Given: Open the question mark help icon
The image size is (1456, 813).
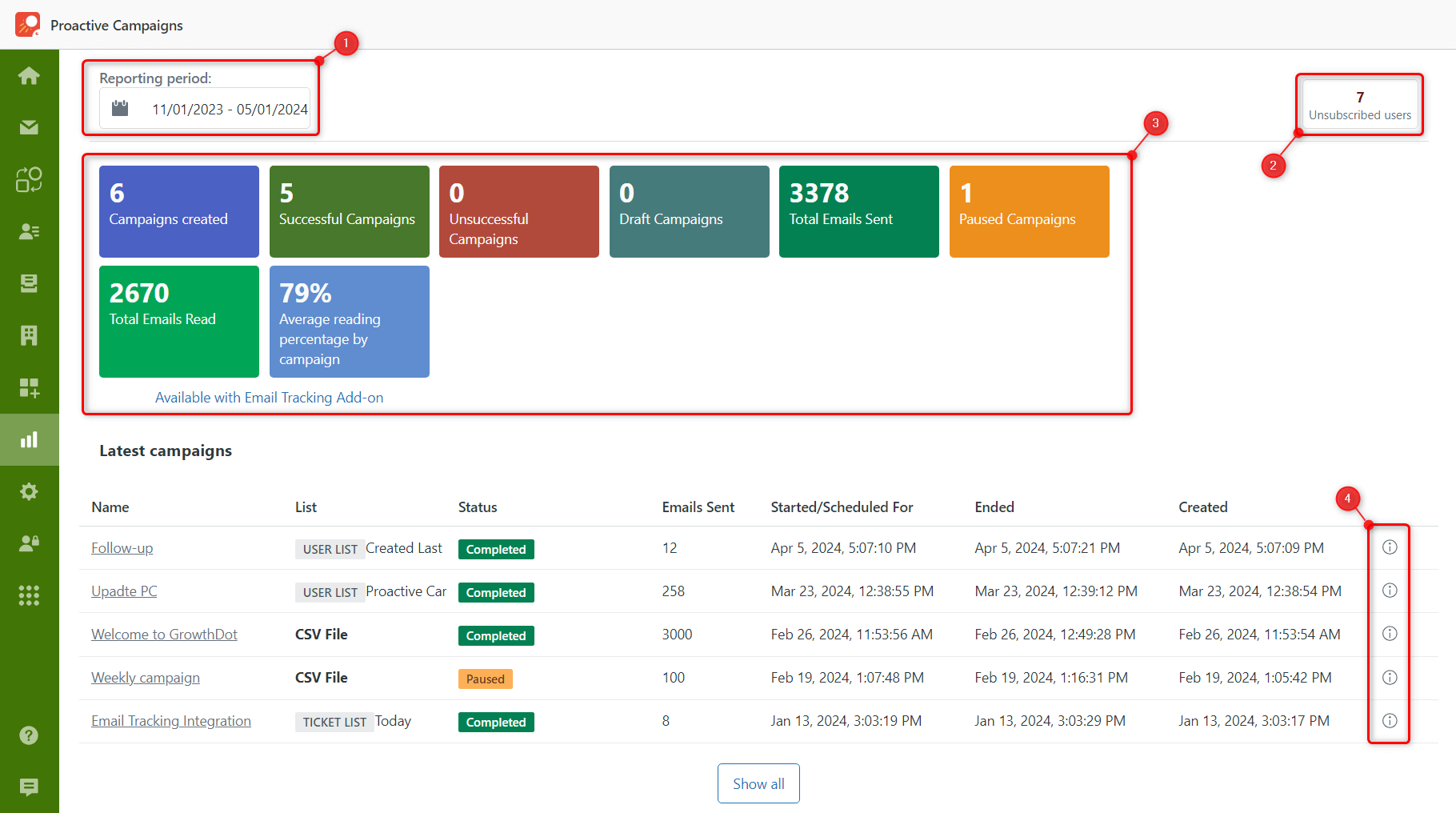Looking at the screenshot, I should point(29,735).
